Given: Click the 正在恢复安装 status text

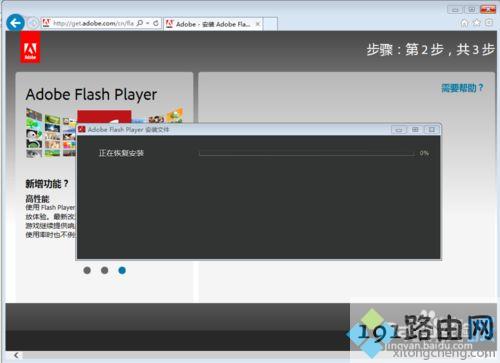Looking at the screenshot, I should tap(121, 153).
